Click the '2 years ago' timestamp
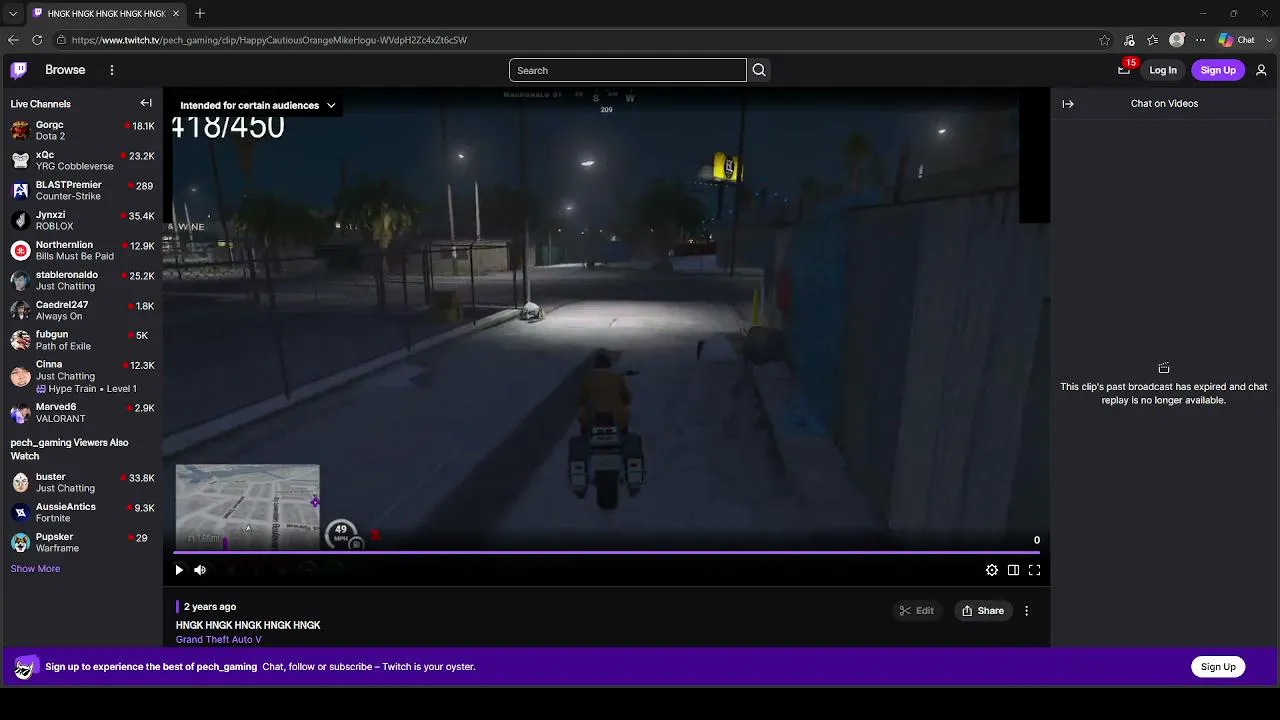The width and height of the screenshot is (1280, 720). tap(210, 607)
